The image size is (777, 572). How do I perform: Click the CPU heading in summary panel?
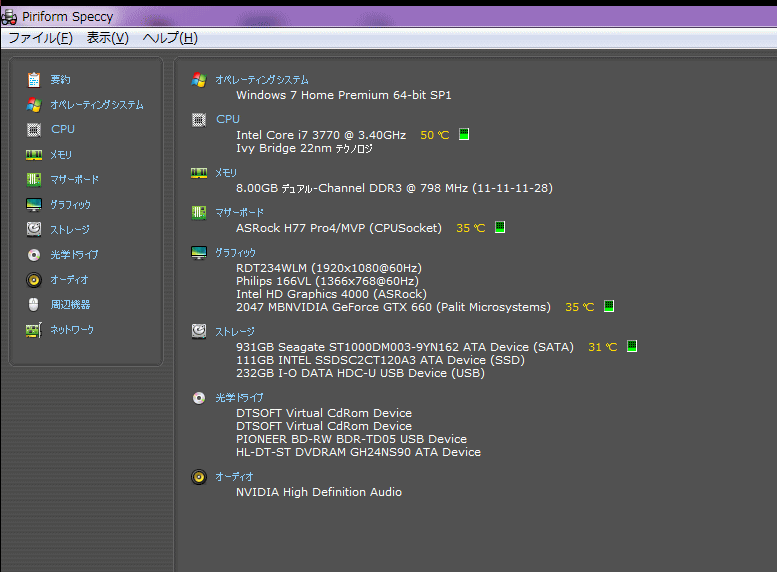[228, 119]
